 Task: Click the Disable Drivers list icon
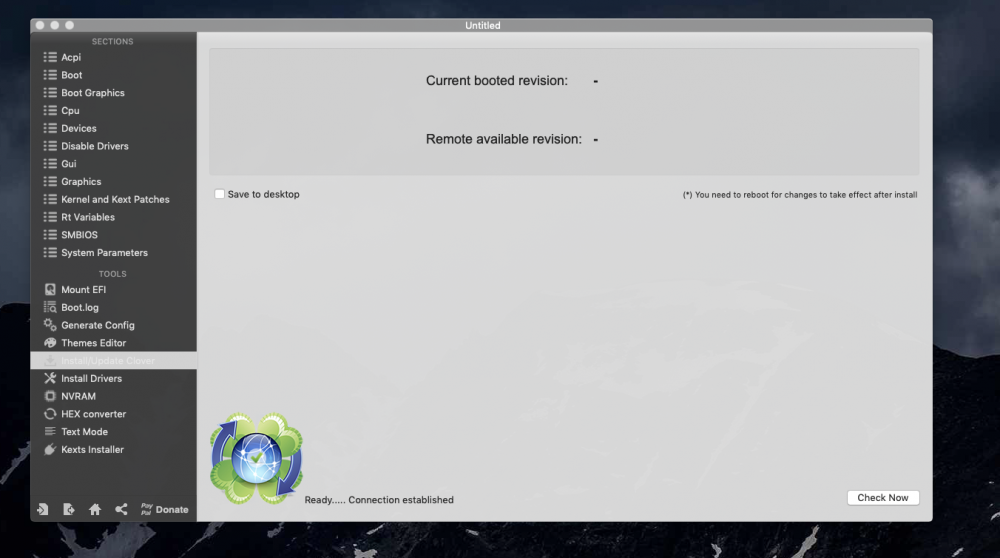pyautogui.click(x=50, y=146)
